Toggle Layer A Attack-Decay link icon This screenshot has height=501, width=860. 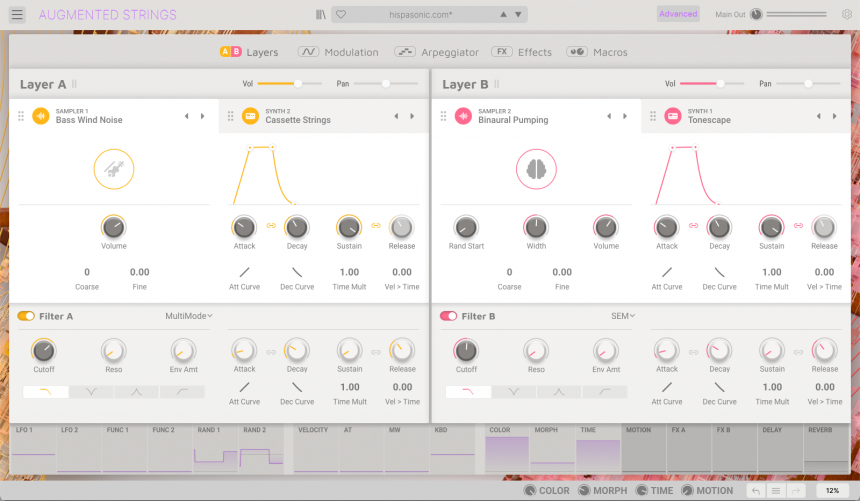click(271, 226)
